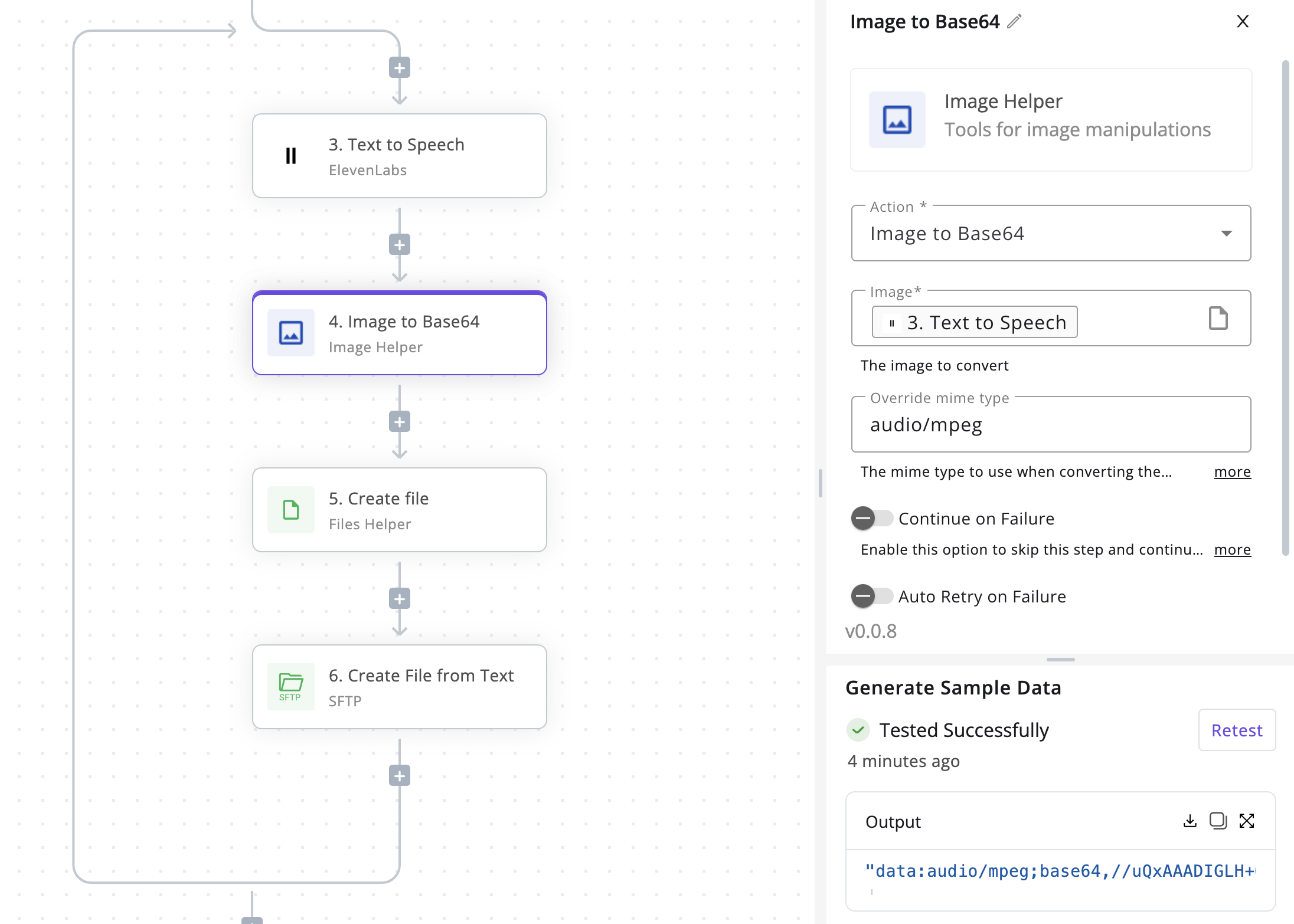Close the Image to Base64 panel

[1243, 21]
